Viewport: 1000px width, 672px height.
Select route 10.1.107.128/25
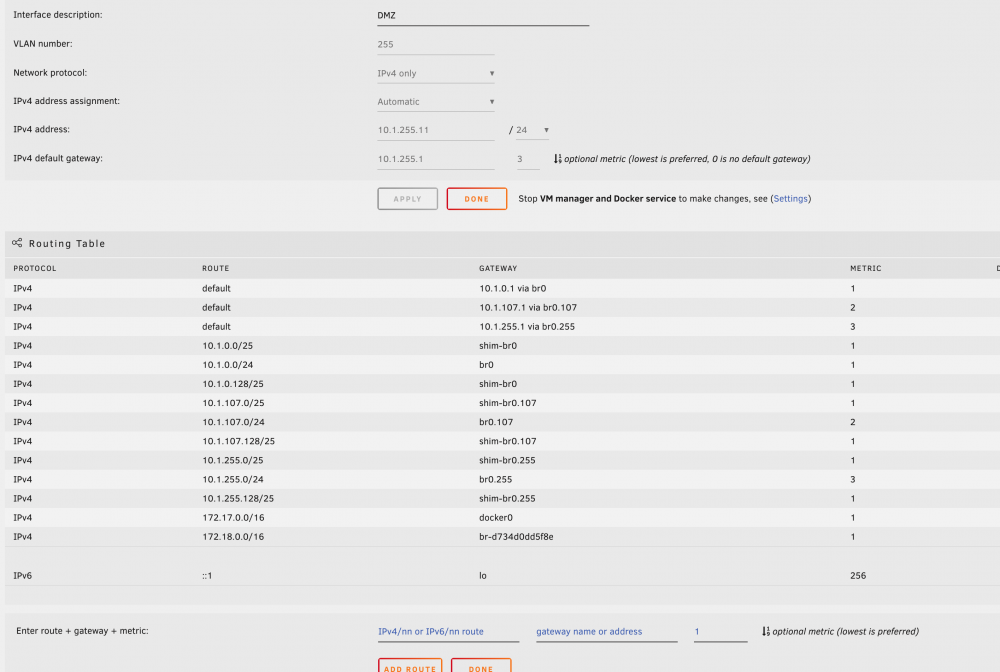[x=239, y=441]
